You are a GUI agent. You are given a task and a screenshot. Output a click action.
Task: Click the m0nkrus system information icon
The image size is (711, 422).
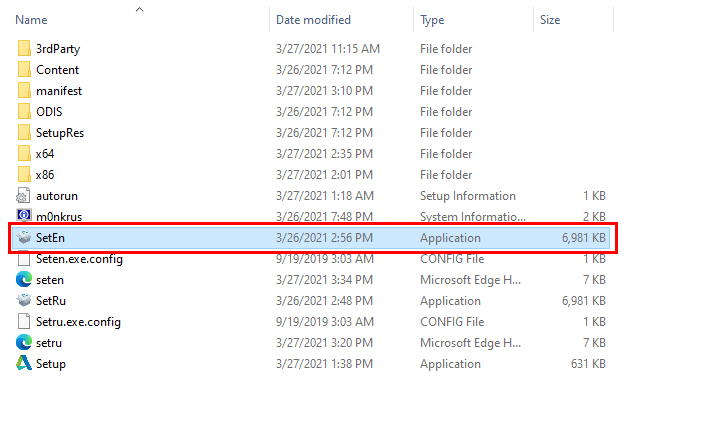point(25,217)
